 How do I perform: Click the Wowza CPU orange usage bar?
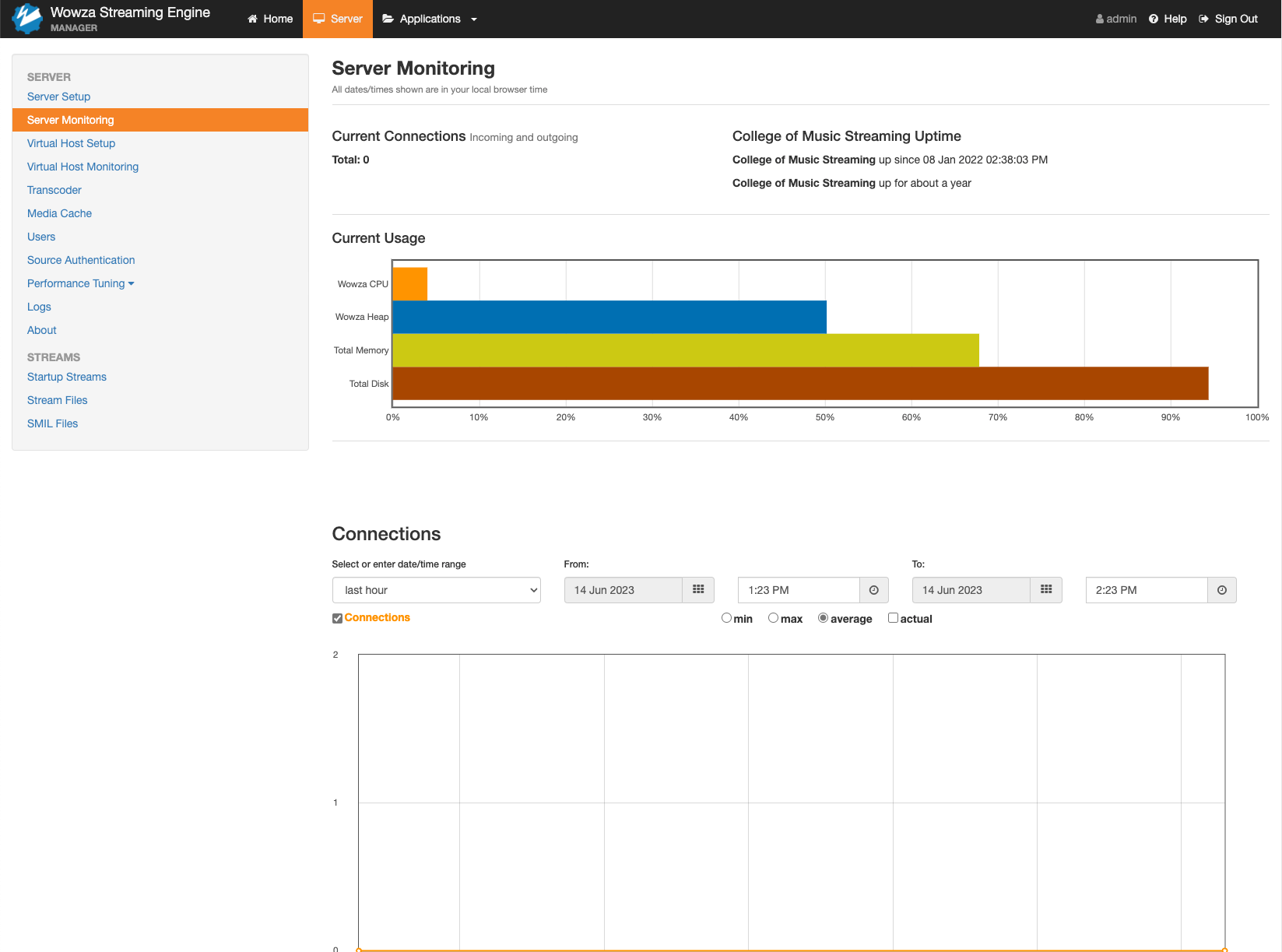coord(410,284)
